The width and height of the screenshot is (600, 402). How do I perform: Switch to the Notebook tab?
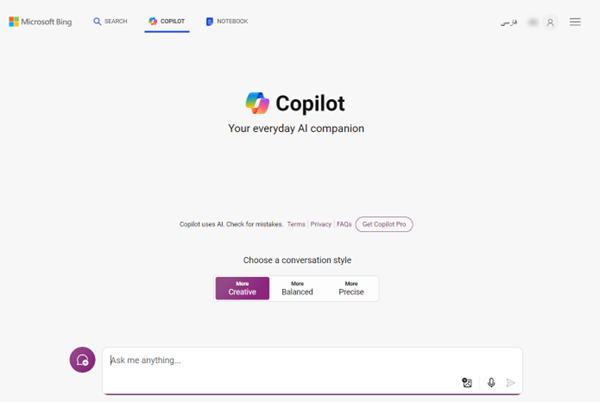point(227,21)
